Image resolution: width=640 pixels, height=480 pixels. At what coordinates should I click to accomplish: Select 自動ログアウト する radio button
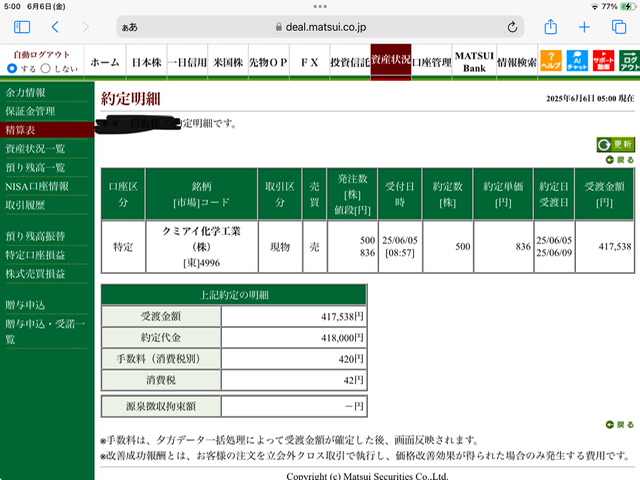pyautogui.click(x=12, y=68)
